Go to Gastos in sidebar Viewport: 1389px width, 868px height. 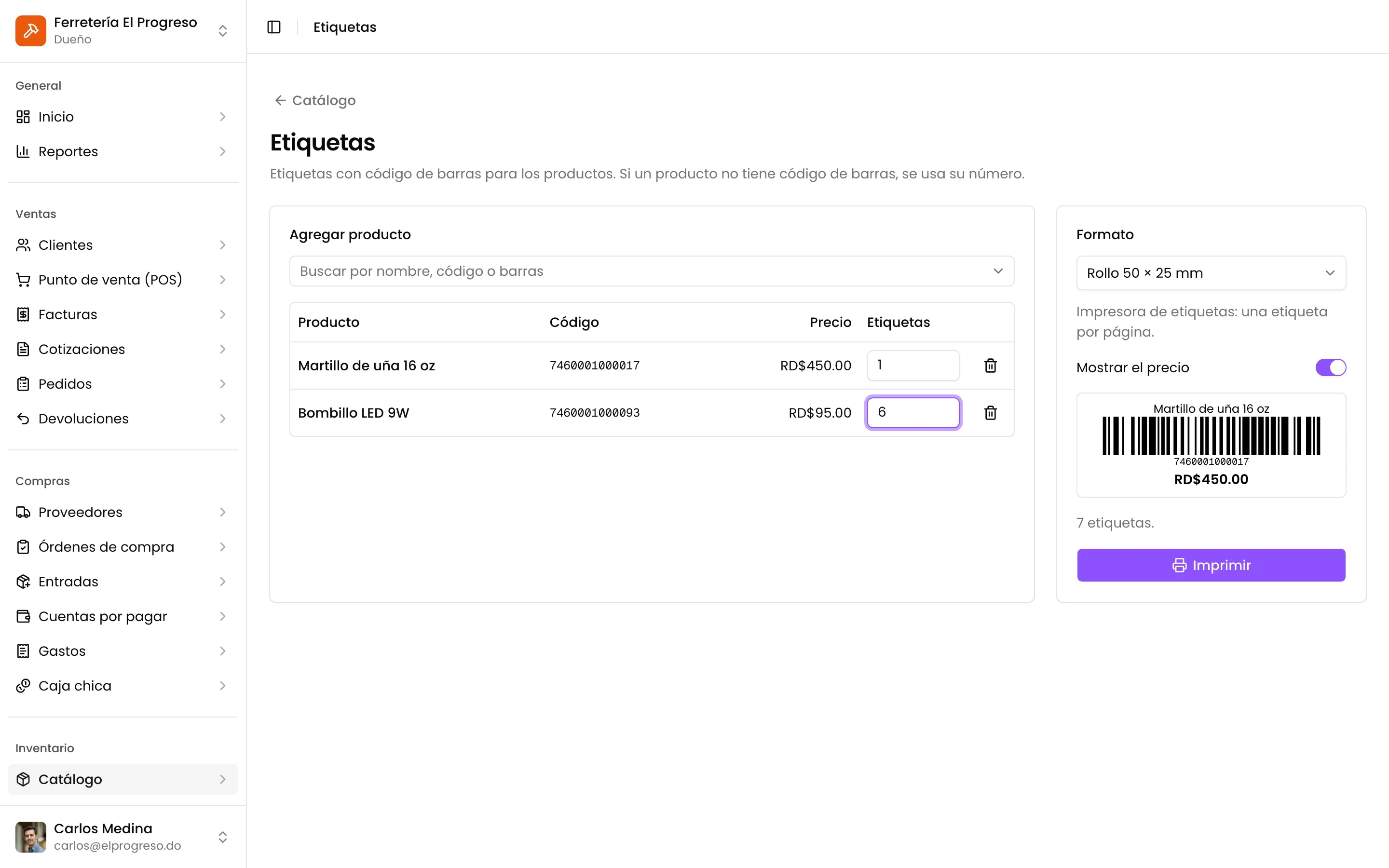coord(123,651)
